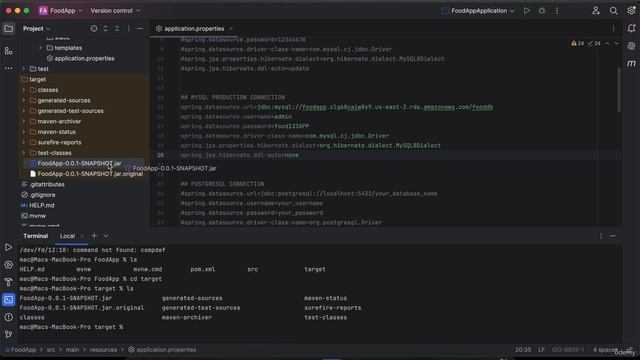Open more run actions menu

557,11
